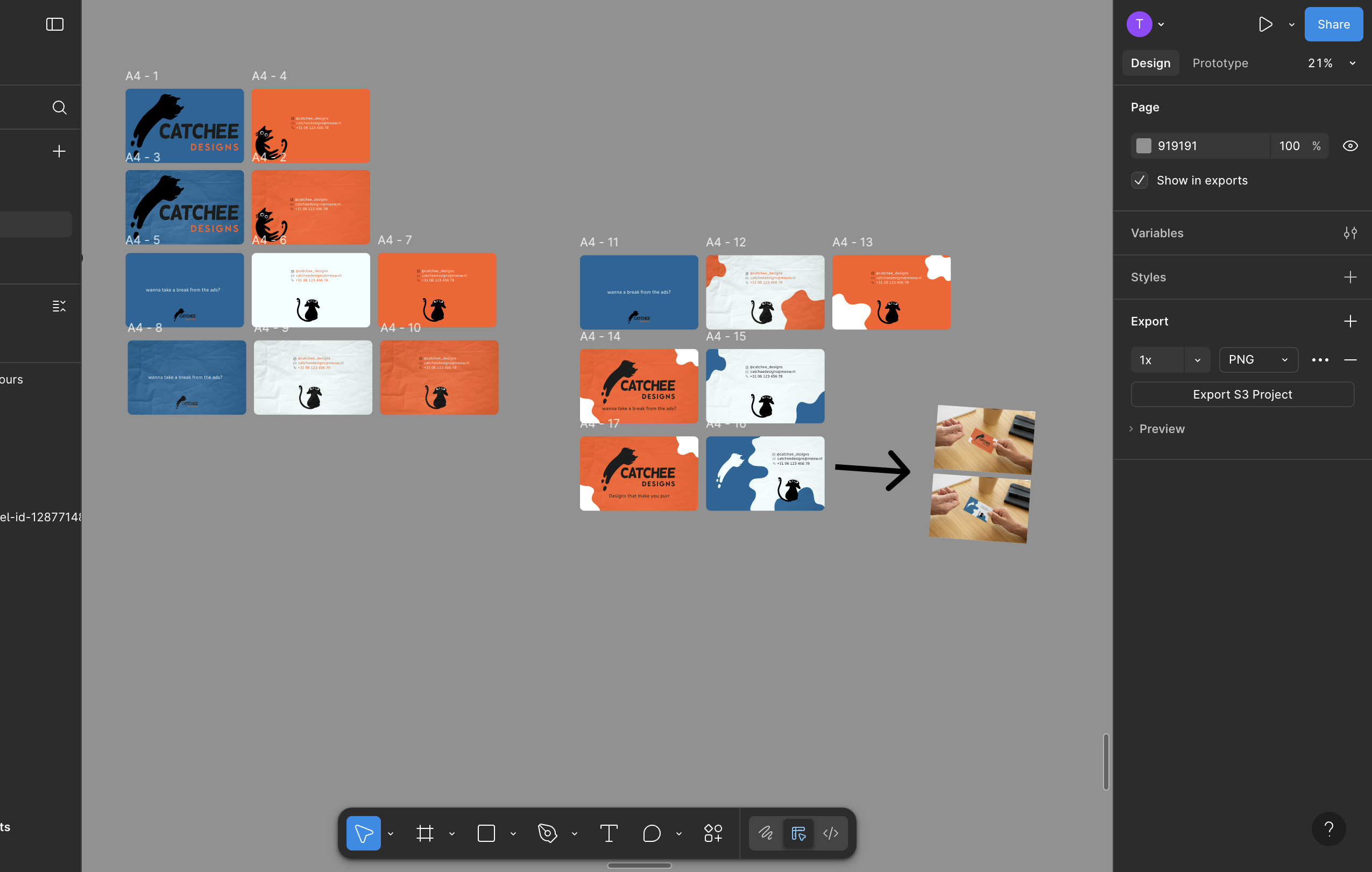Viewport: 1372px width, 872px height.
Task: Switch to the Prototype tab
Action: point(1220,63)
